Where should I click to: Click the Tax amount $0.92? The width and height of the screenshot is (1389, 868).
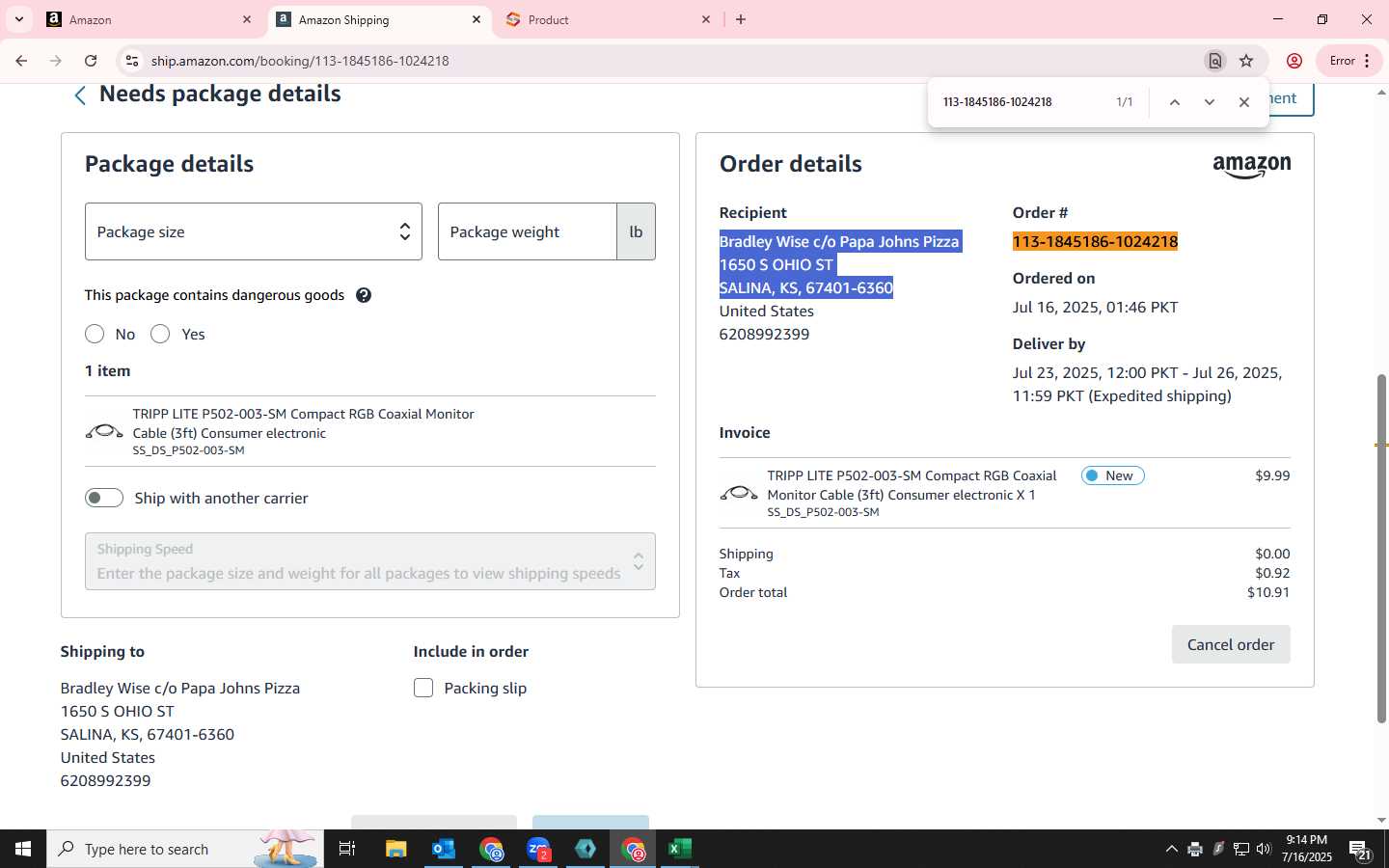1272,573
